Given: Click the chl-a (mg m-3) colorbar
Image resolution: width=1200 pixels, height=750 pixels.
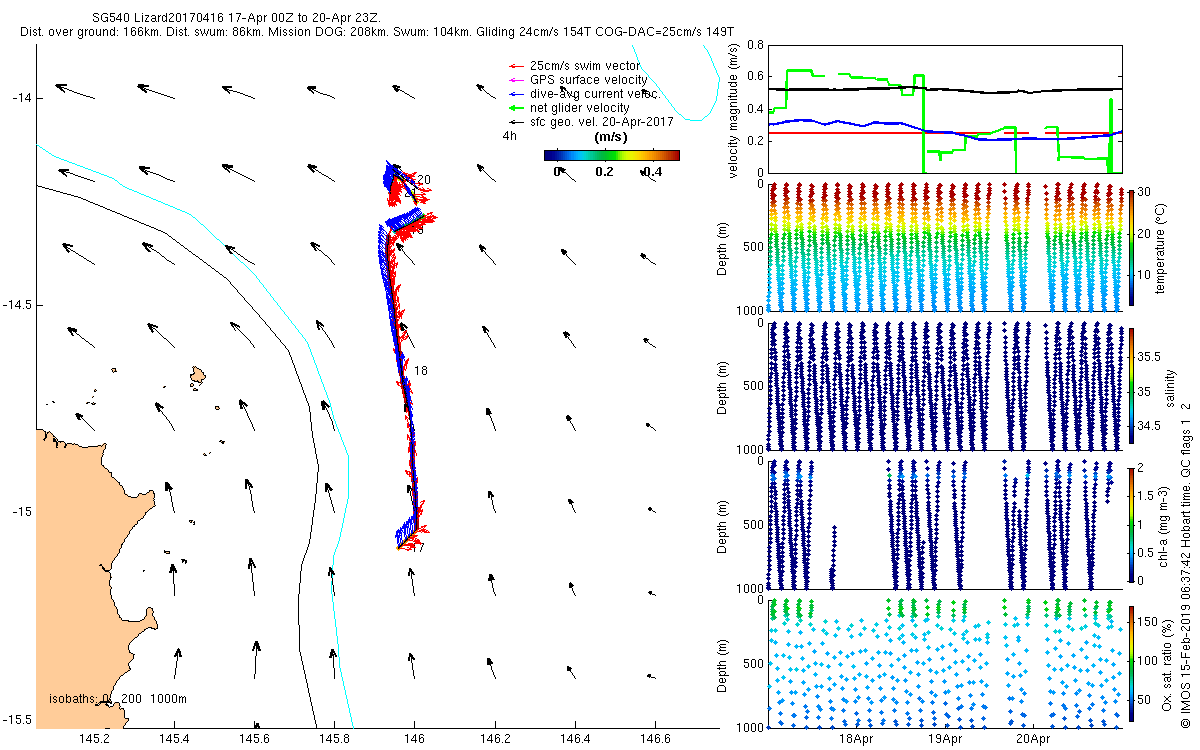Looking at the screenshot, I should (1132, 525).
